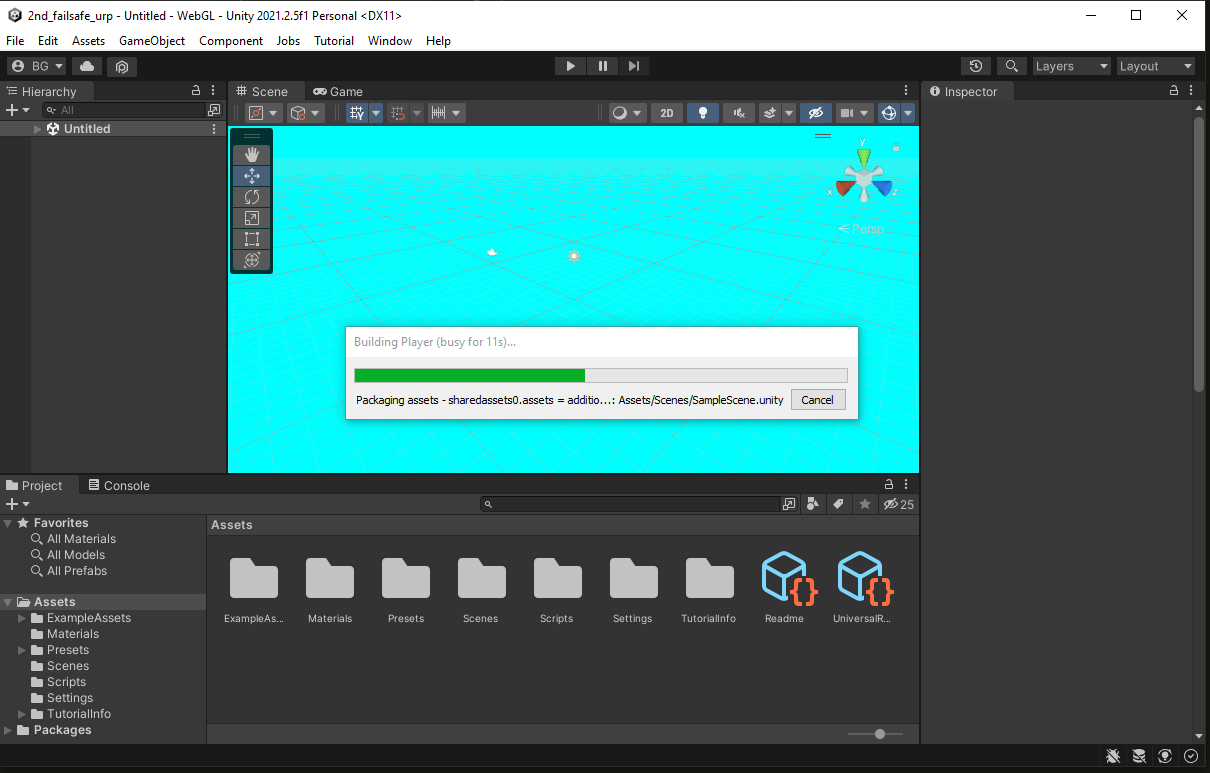Click the scene audio mute icon
The width and height of the screenshot is (1210, 773).
tap(737, 112)
